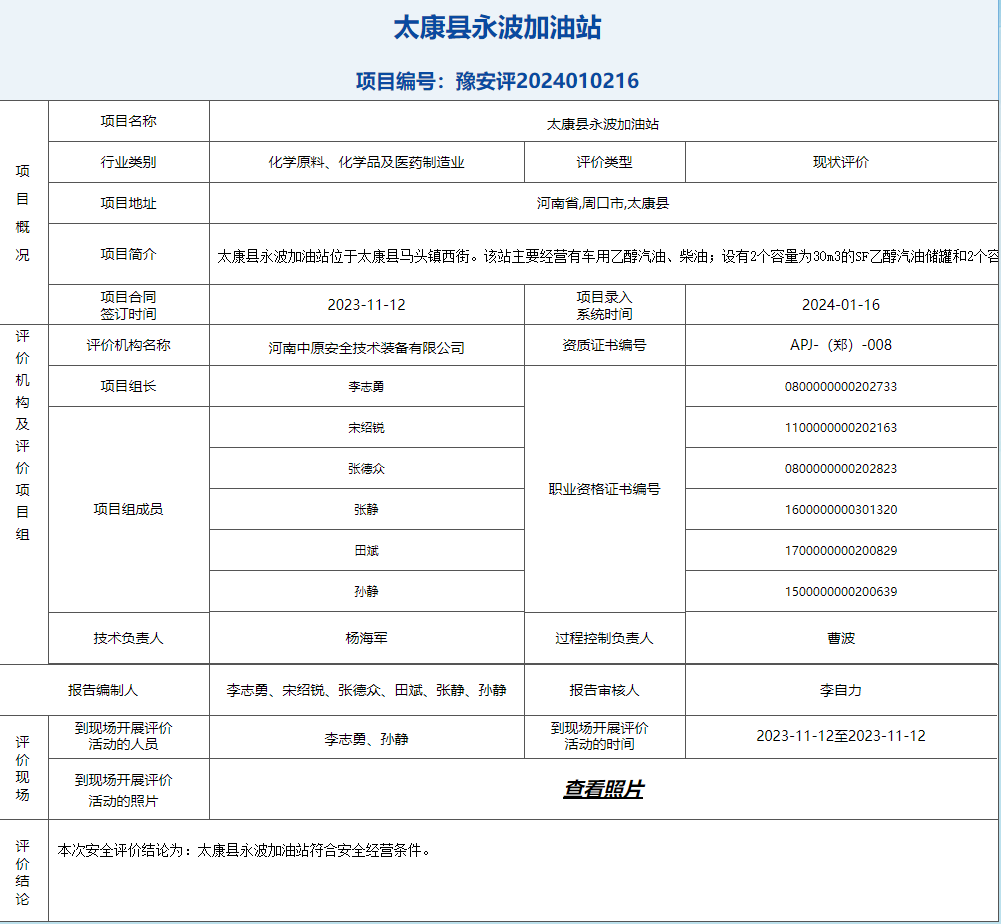Select the 现状评价 evaluation type cell

(x=840, y=162)
